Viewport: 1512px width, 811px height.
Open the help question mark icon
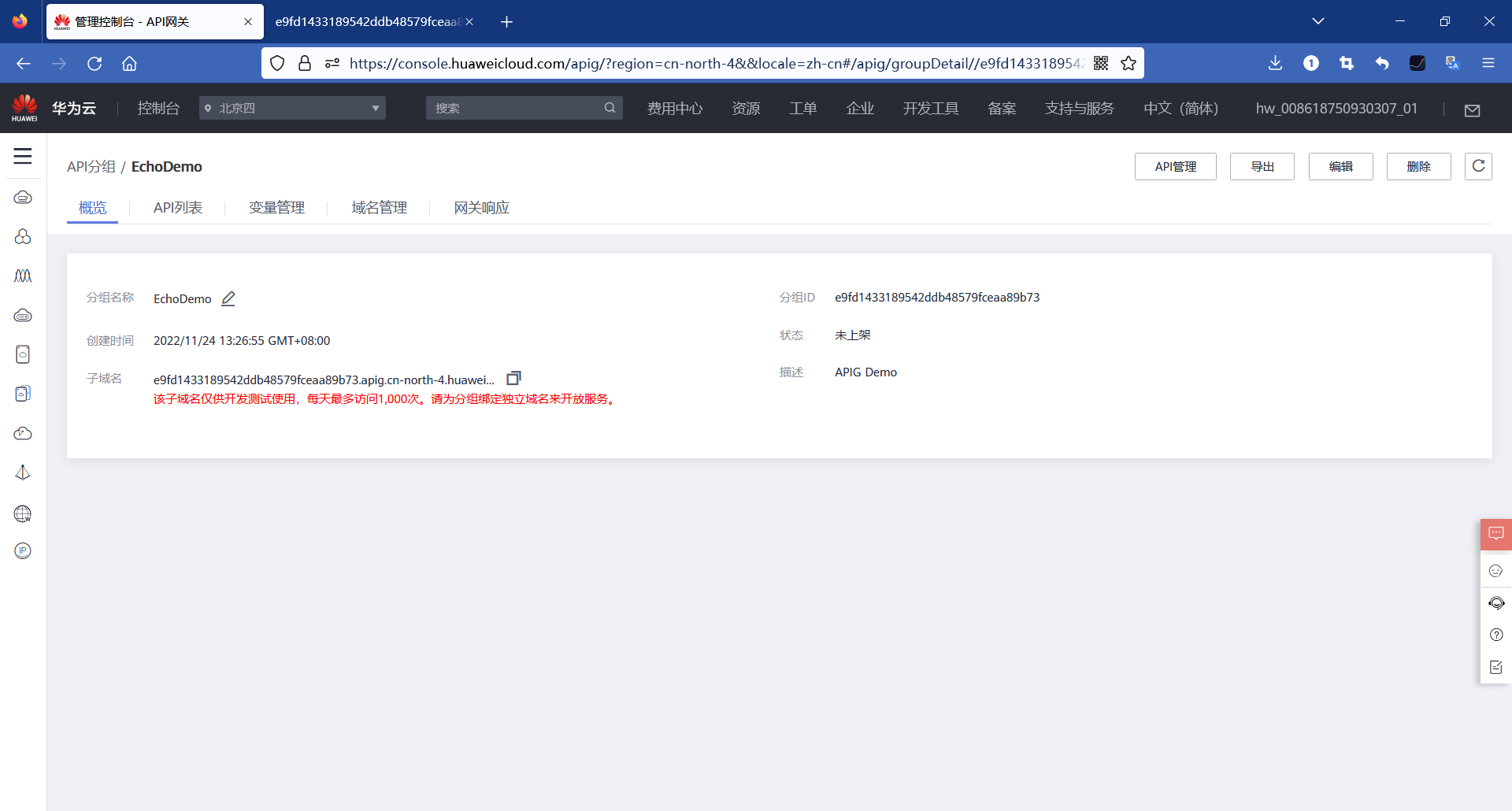1496,635
